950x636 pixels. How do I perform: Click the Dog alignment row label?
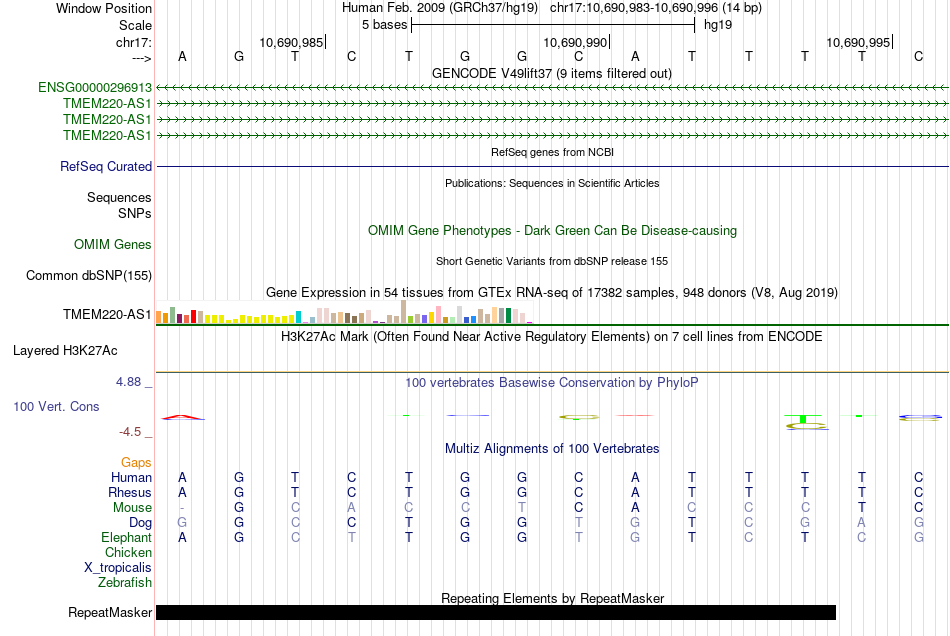point(140,523)
